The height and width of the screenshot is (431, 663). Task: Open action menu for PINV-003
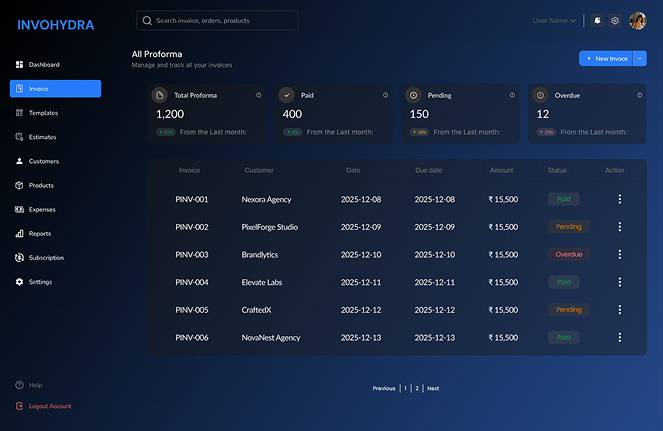[620, 254]
